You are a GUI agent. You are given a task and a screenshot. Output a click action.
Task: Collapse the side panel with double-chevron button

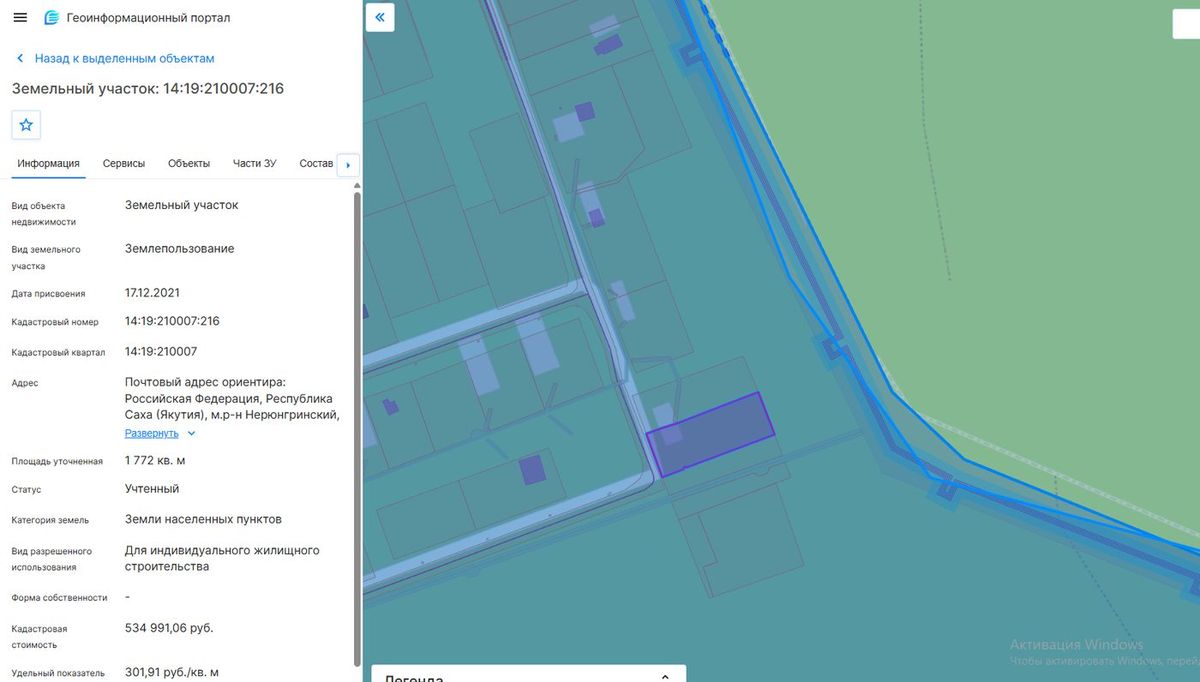click(x=380, y=17)
